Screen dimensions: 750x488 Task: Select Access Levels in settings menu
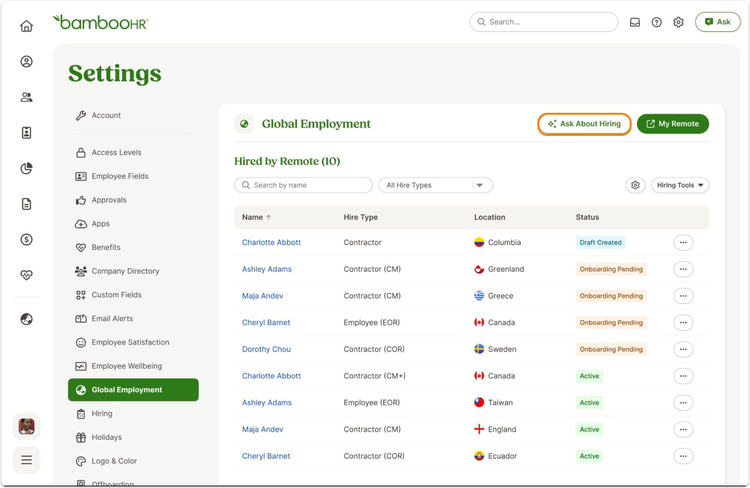point(116,153)
